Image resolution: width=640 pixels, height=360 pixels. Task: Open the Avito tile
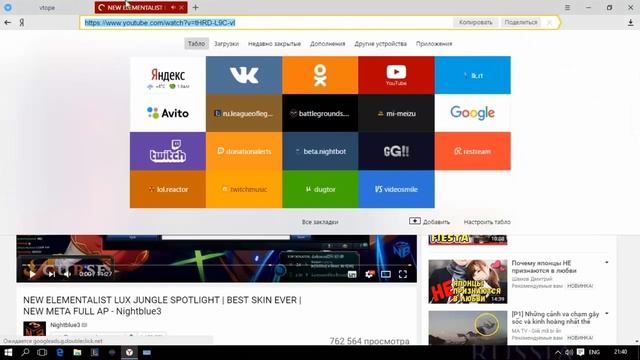tap(168, 113)
